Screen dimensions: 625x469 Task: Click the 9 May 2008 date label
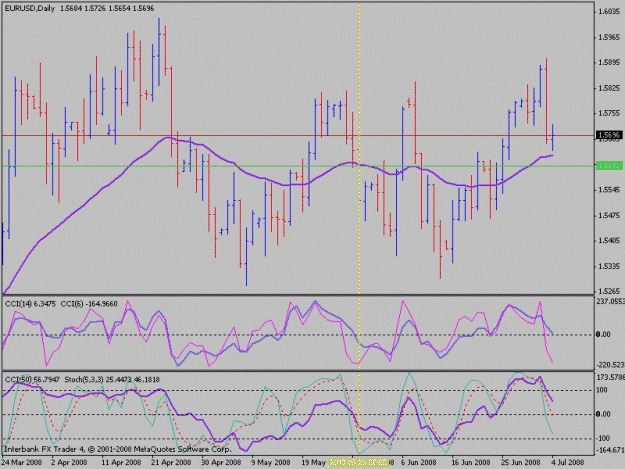pyautogui.click(x=271, y=462)
